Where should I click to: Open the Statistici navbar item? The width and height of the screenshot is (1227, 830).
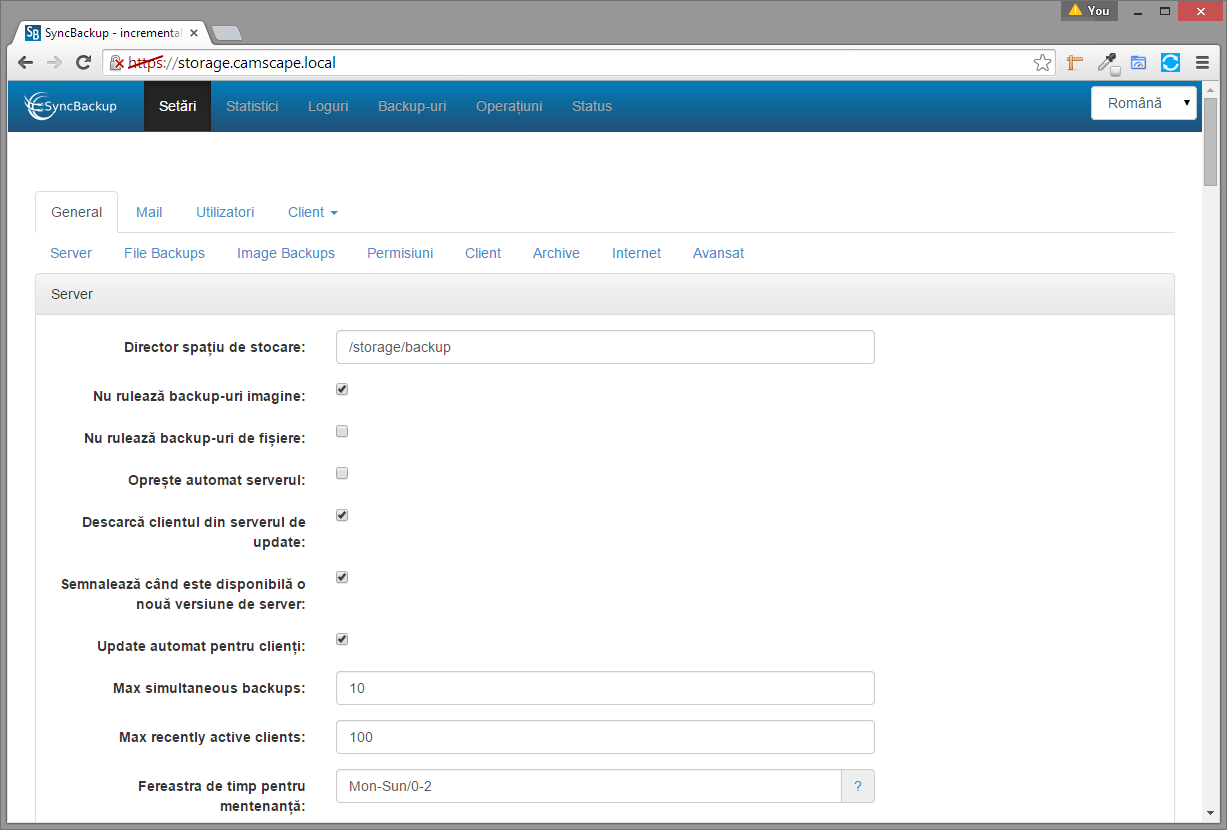pyautogui.click(x=252, y=106)
